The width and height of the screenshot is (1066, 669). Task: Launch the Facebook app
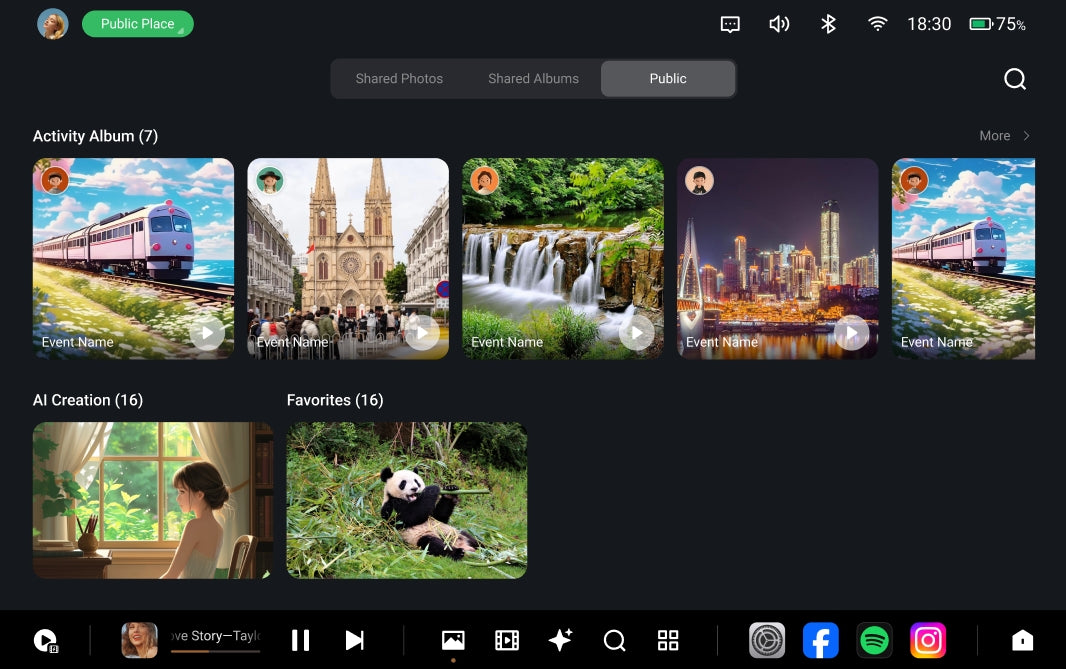[x=821, y=640]
